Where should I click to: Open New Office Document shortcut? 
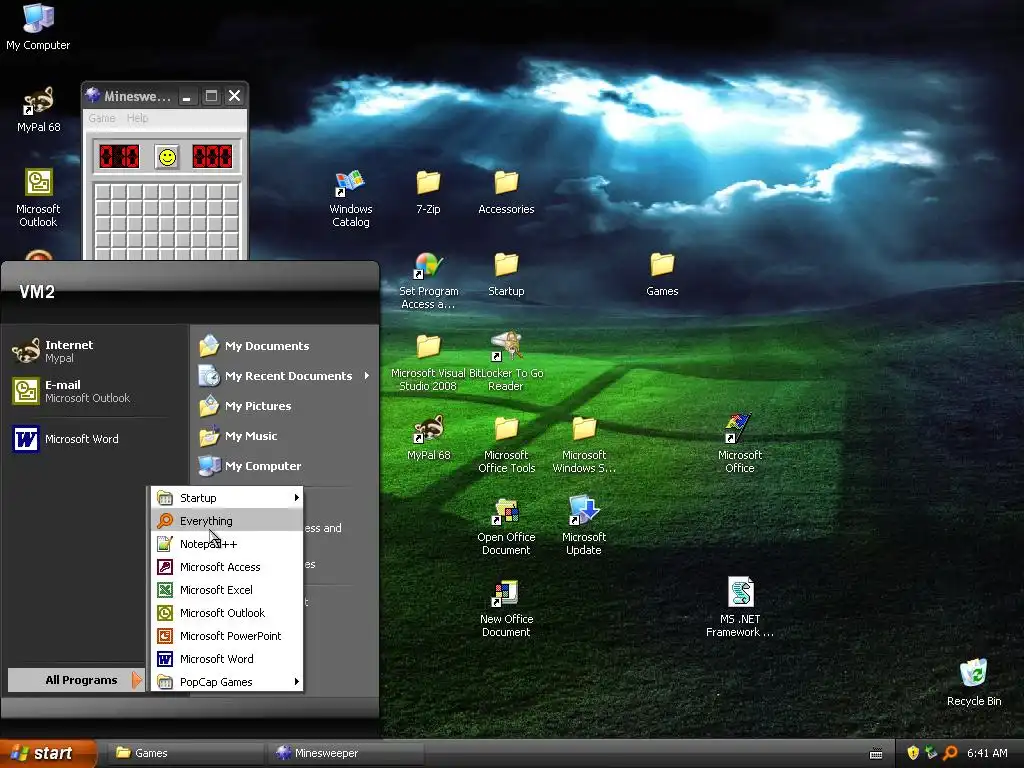(x=506, y=609)
